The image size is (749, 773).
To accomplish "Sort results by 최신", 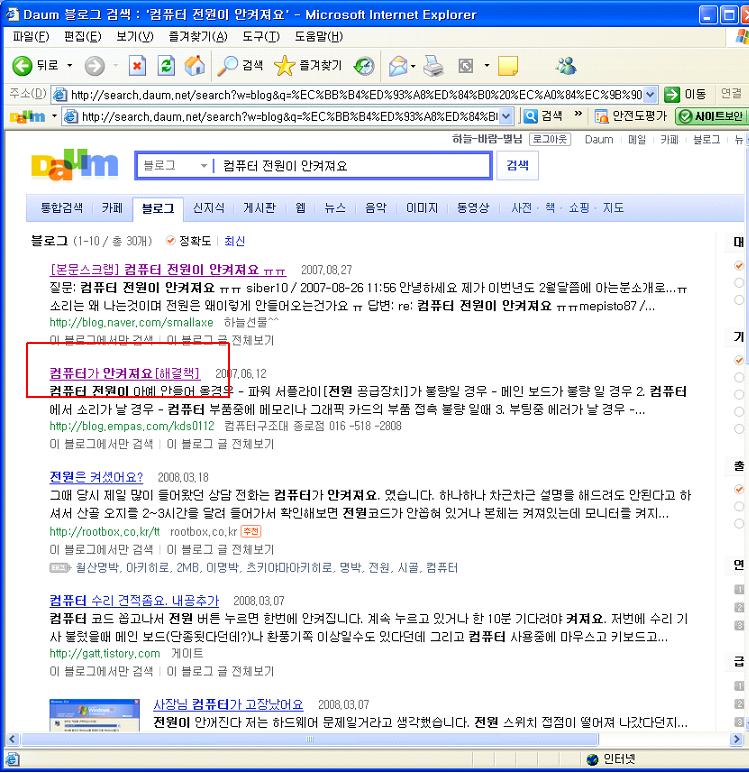I will tap(234, 241).
